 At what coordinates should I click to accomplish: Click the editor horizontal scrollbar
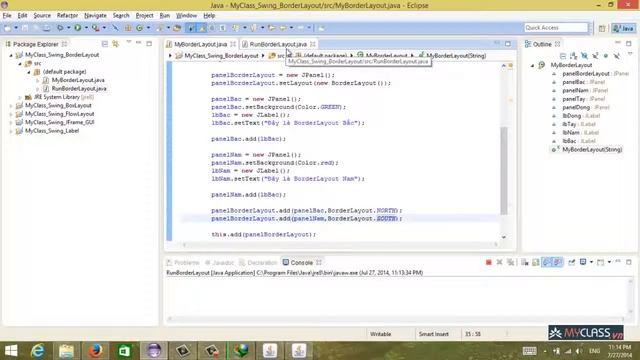point(340,244)
